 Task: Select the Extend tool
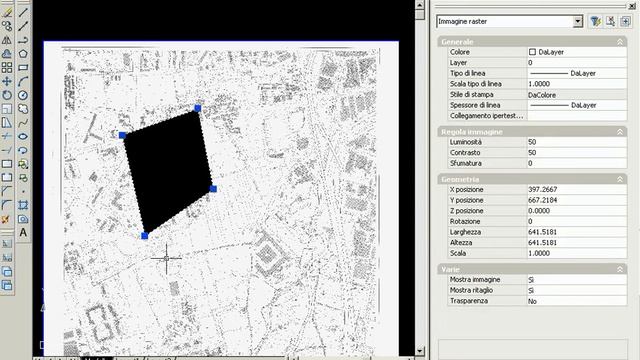7,150
